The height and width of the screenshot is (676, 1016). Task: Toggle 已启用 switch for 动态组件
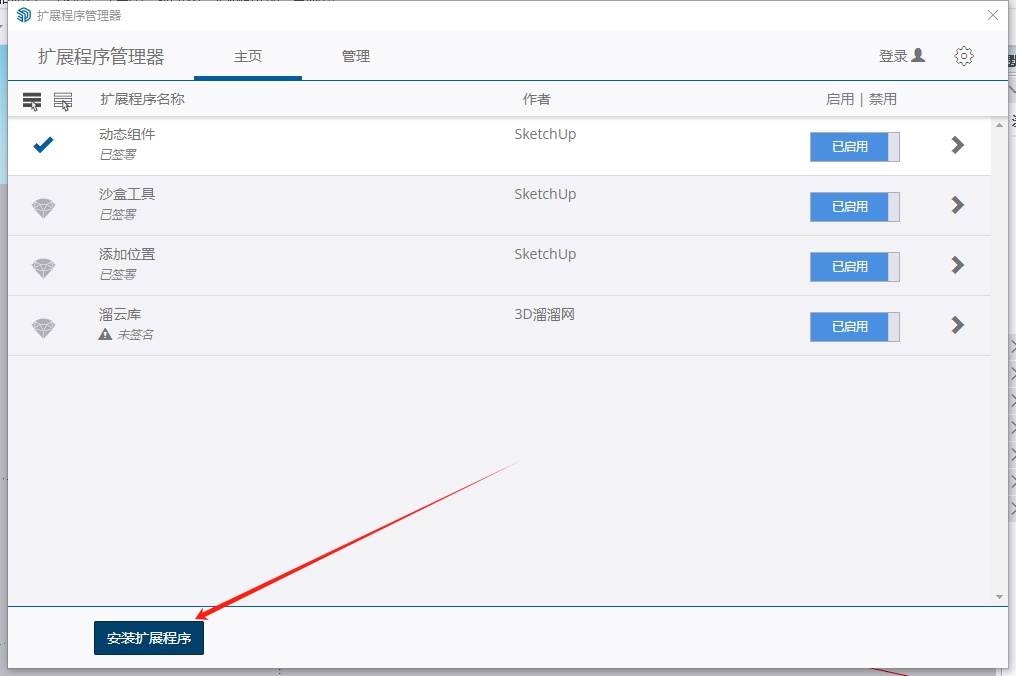point(854,147)
